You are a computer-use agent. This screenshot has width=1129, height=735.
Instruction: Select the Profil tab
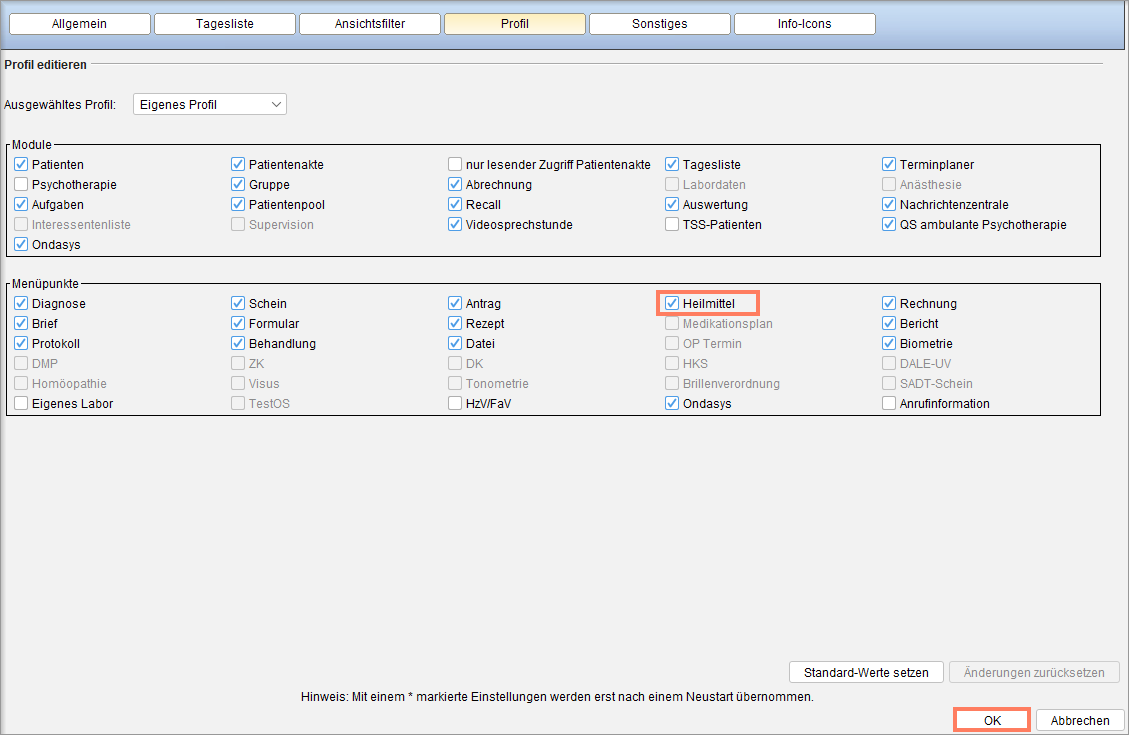pos(515,24)
